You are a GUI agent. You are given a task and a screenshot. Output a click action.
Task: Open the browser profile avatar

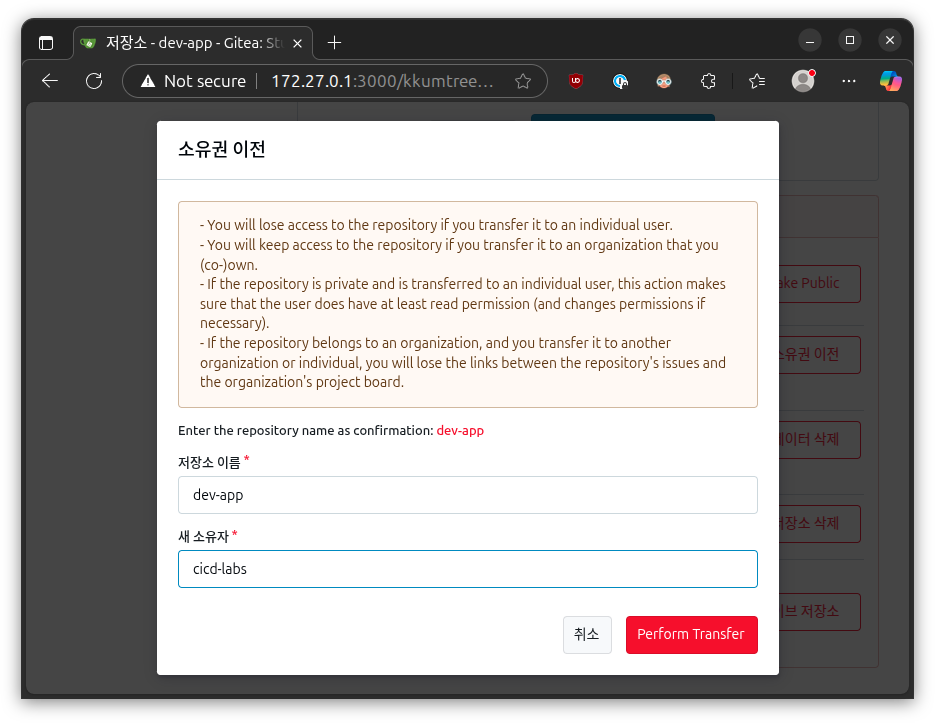point(803,81)
